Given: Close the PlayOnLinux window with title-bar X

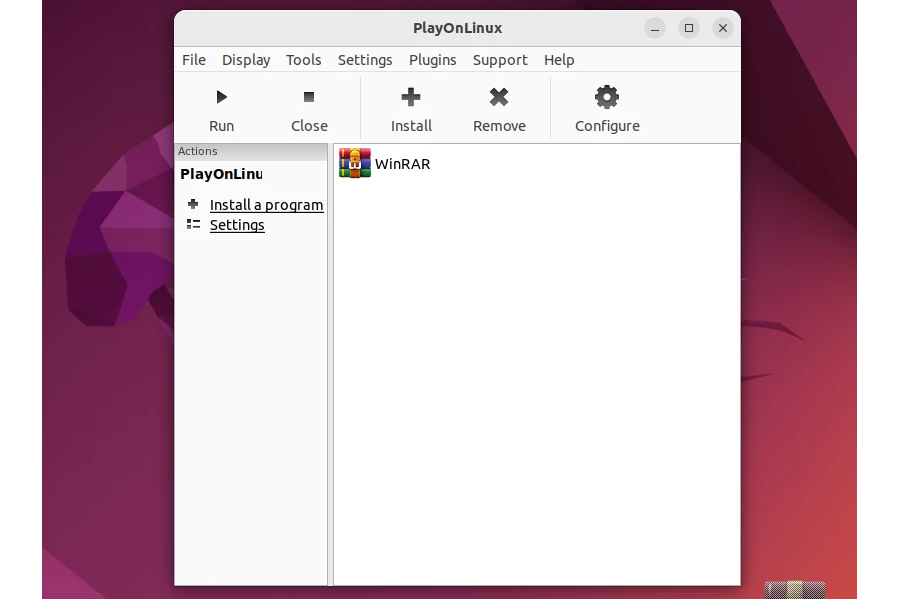Looking at the screenshot, I should 723,28.
